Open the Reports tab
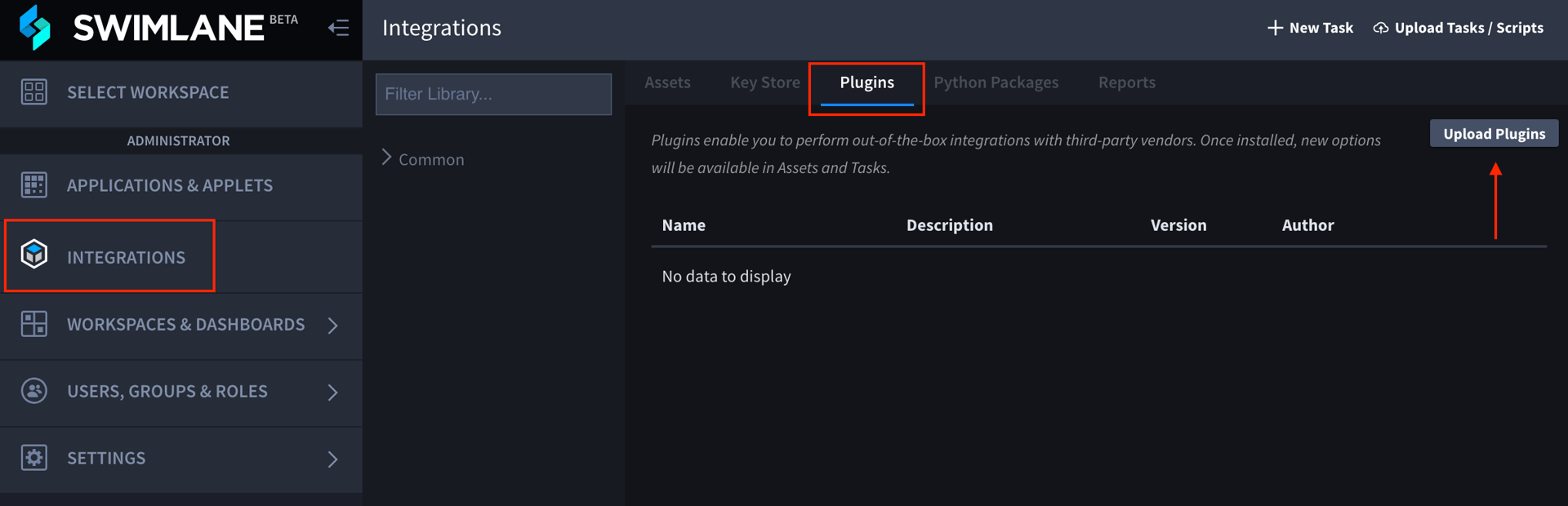 pos(1126,82)
